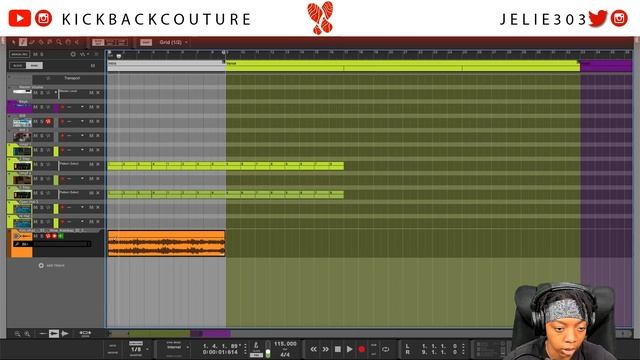Switch to Blocks view button
The width and height of the screenshot is (640, 360).
coord(18,65)
